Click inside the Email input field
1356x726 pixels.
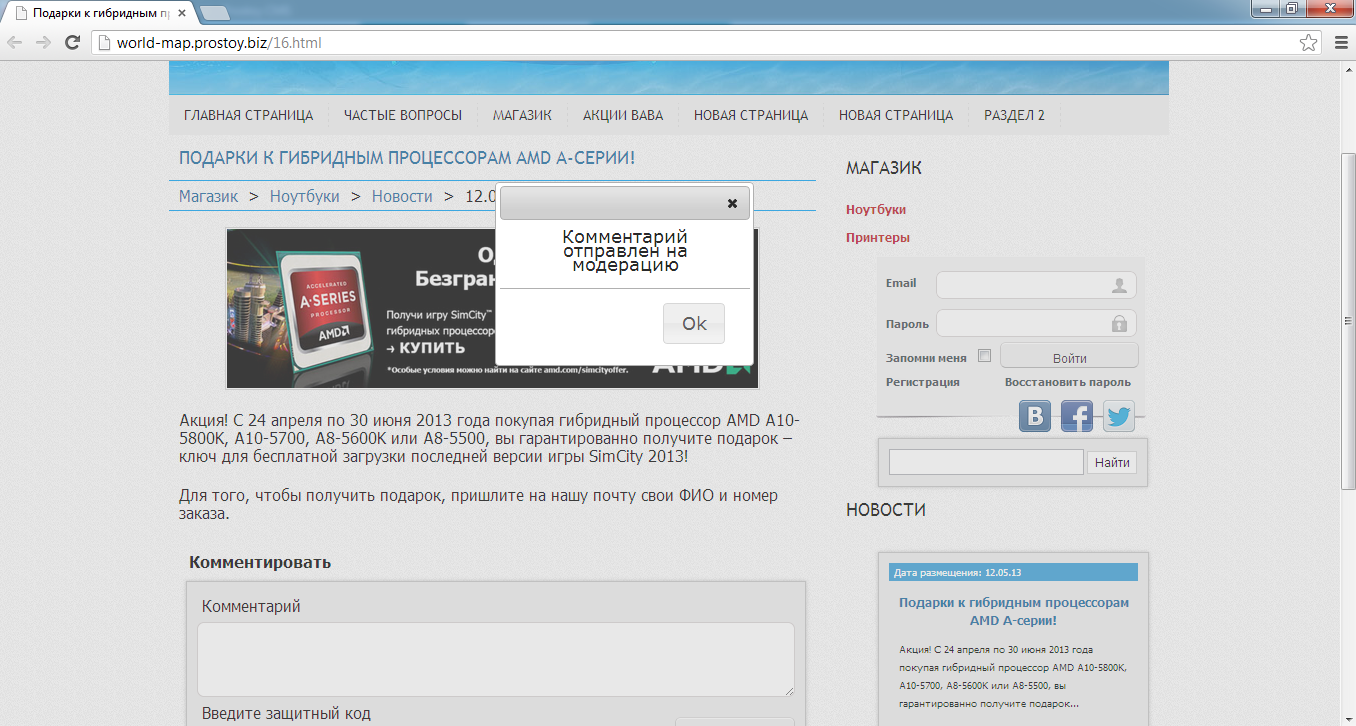click(x=1036, y=285)
